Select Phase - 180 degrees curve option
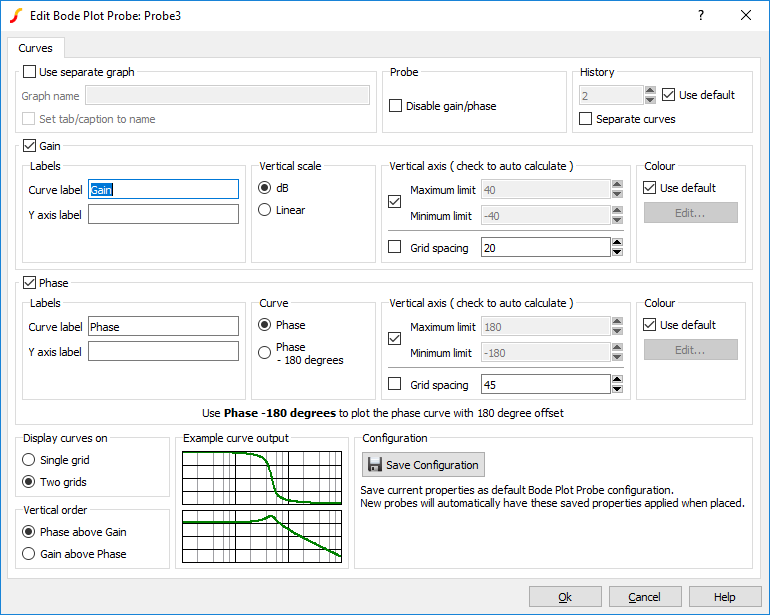 (265, 352)
